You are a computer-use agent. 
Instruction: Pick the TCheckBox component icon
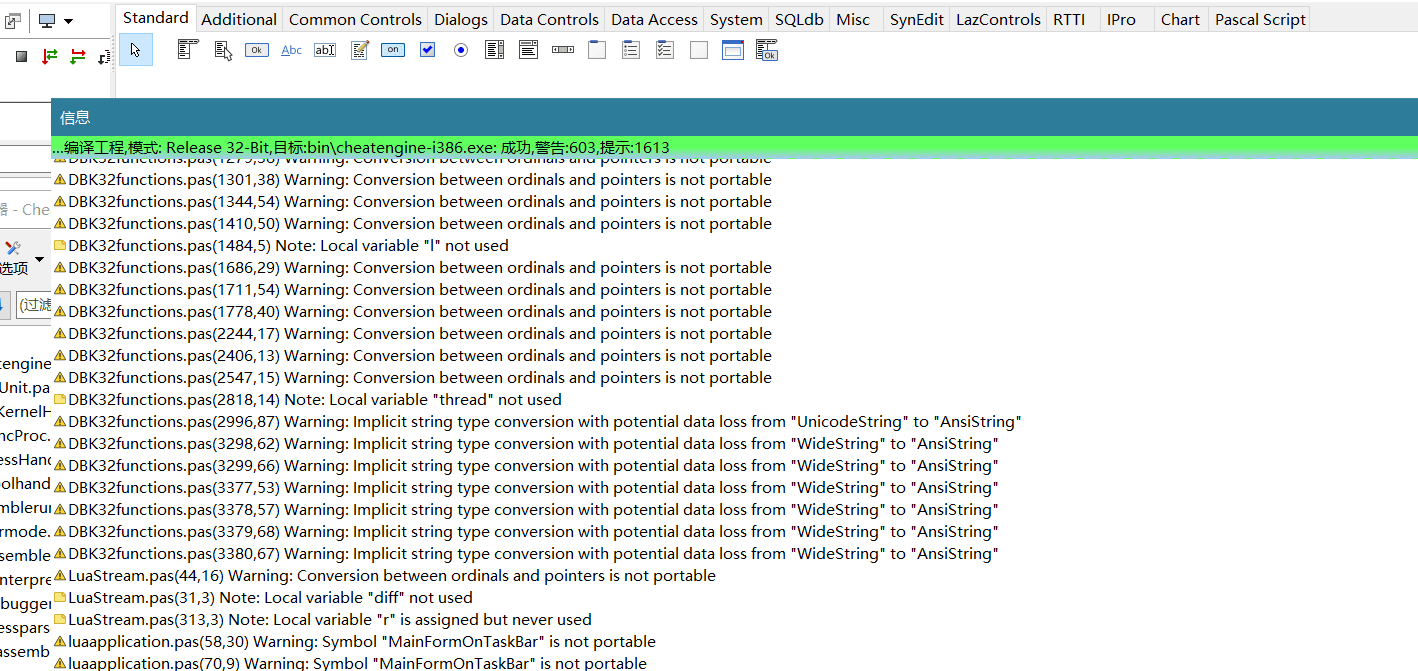pyautogui.click(x=427, y=50)
